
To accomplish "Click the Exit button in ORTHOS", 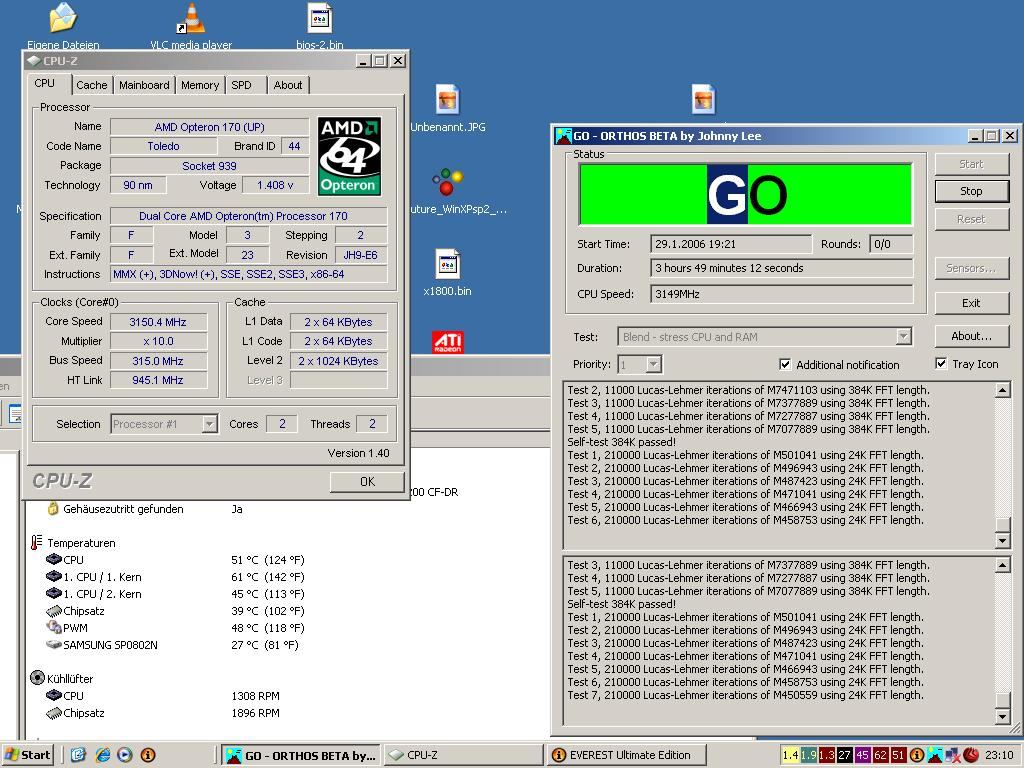I will (971, 303).
